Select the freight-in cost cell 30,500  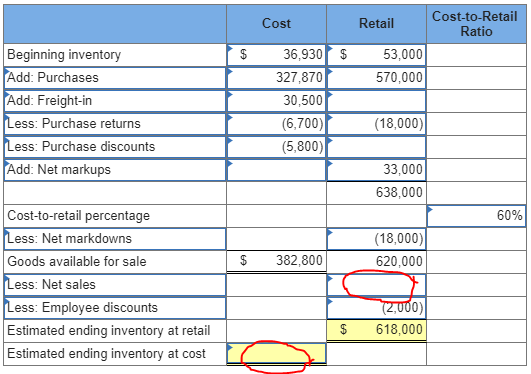[x=276, y=101]
